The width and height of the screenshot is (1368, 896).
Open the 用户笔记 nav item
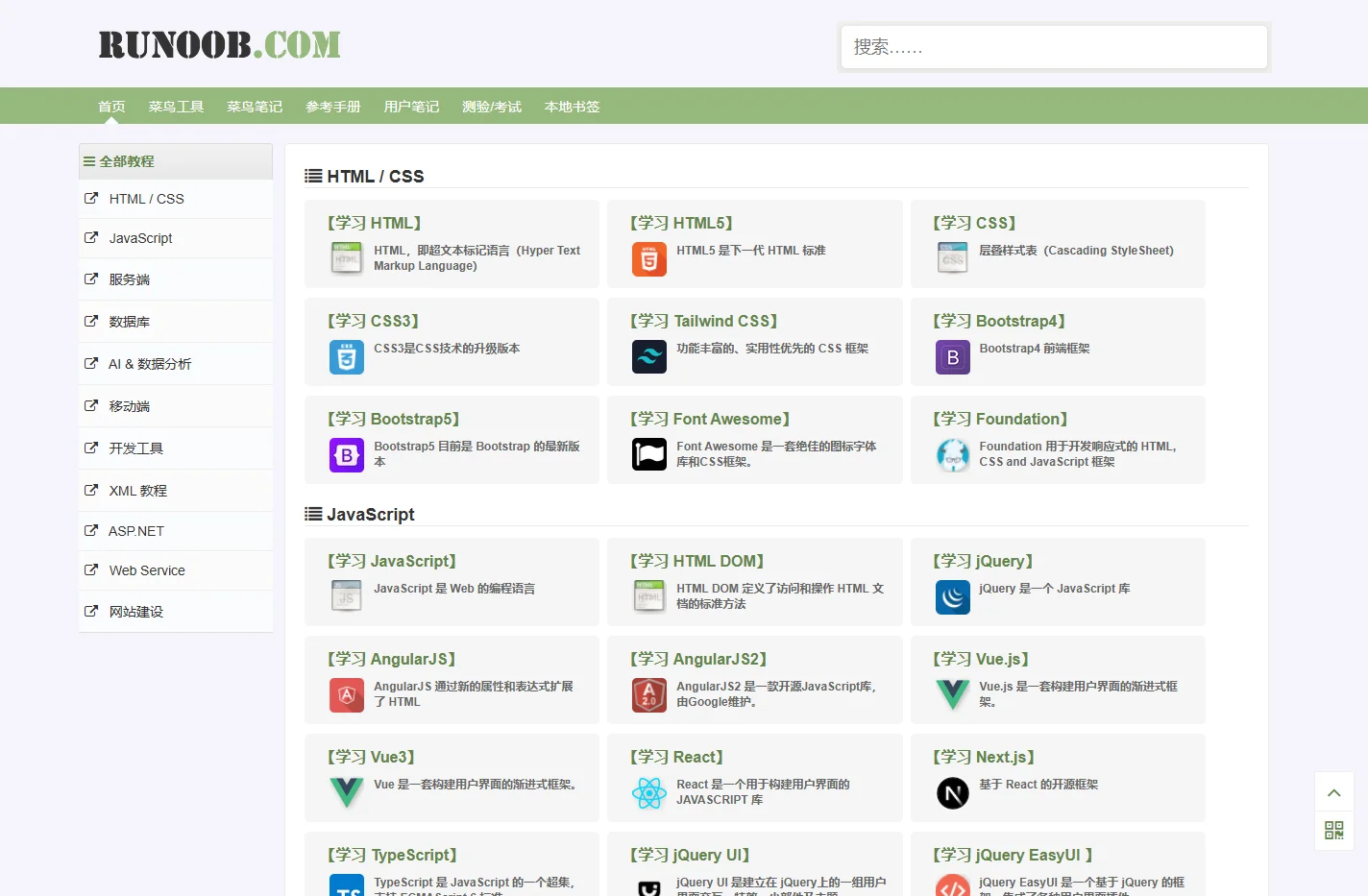pos(411,107)
